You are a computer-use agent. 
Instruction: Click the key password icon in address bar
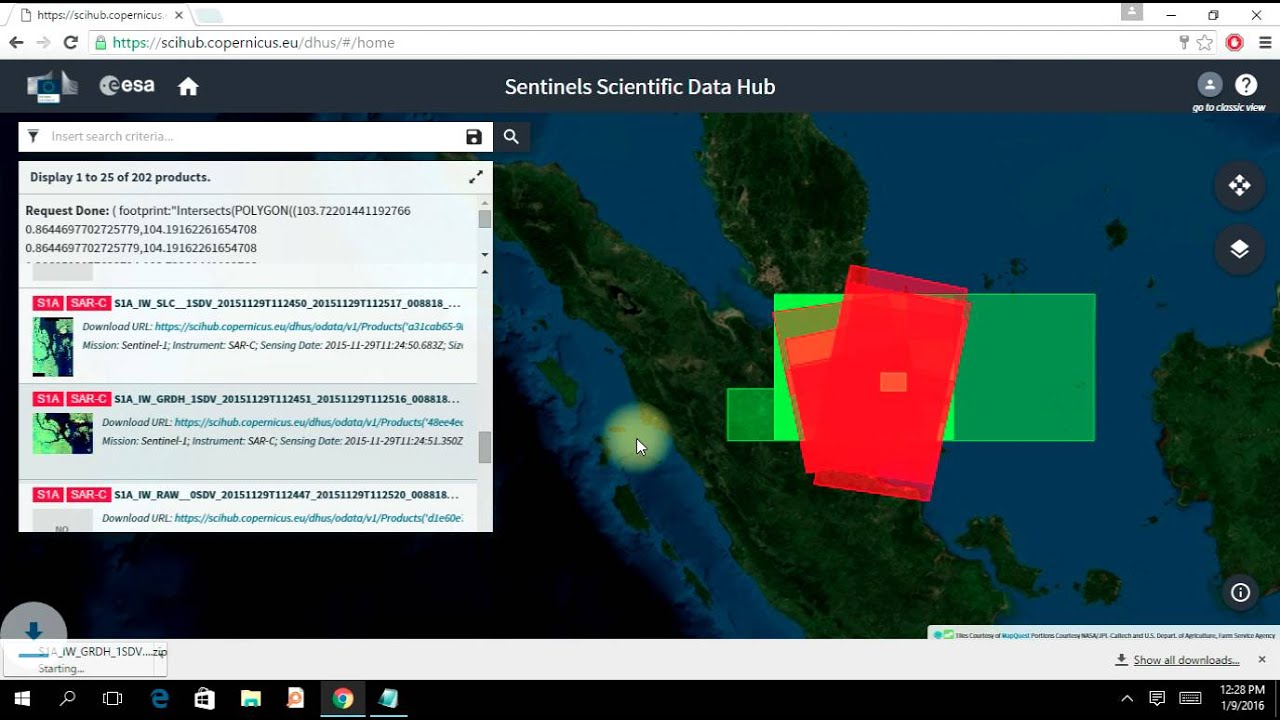click(1183, 42)
